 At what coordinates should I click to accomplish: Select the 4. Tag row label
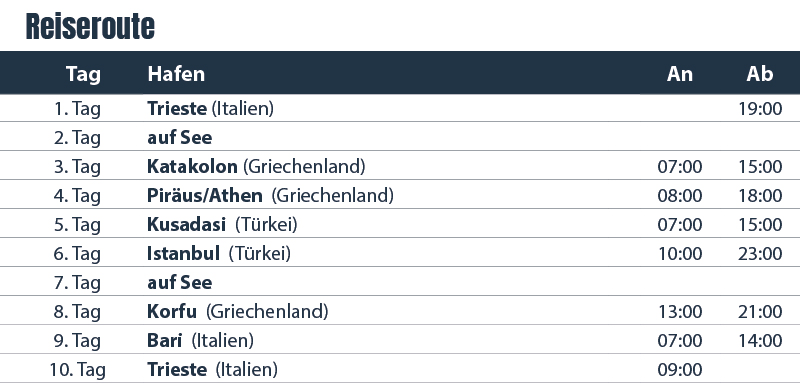point(77,196)
